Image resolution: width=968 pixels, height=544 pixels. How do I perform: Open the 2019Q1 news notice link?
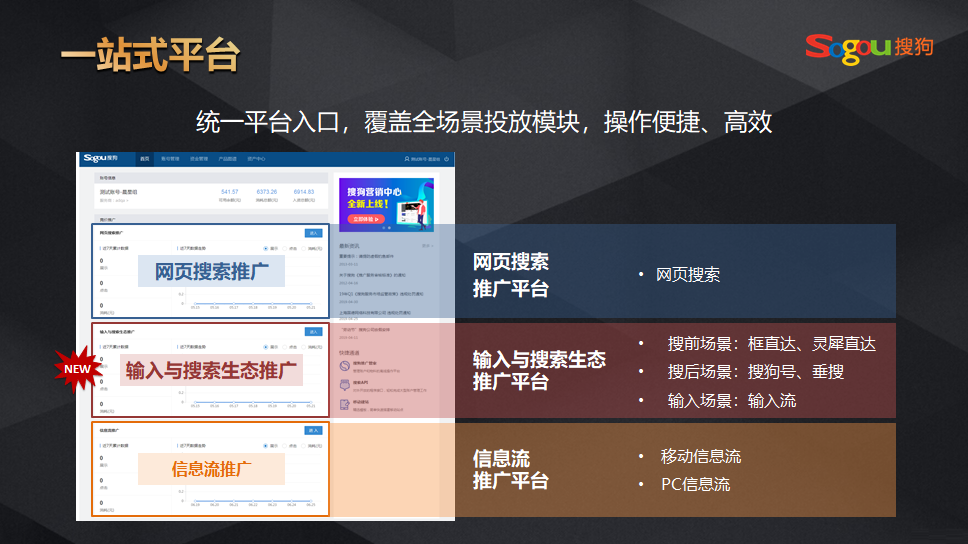tap(381, 294)
